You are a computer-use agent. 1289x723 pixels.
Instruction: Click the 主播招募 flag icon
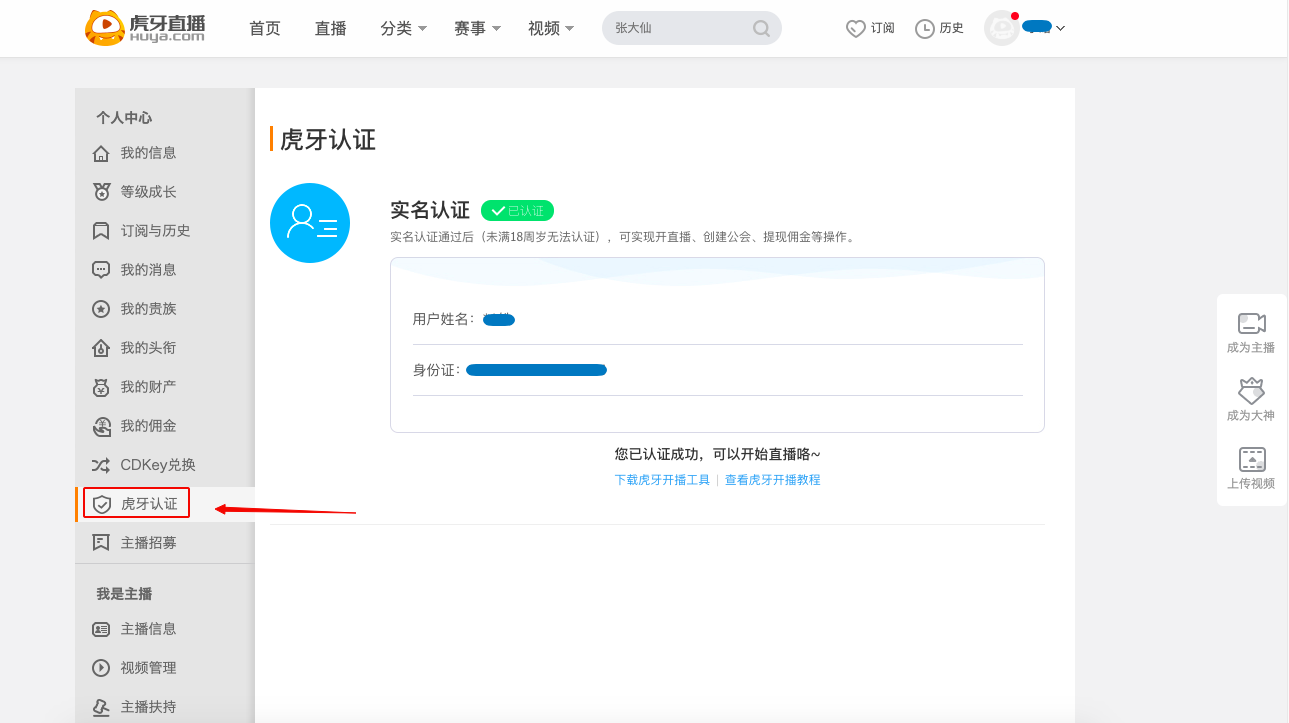point(101,543)
